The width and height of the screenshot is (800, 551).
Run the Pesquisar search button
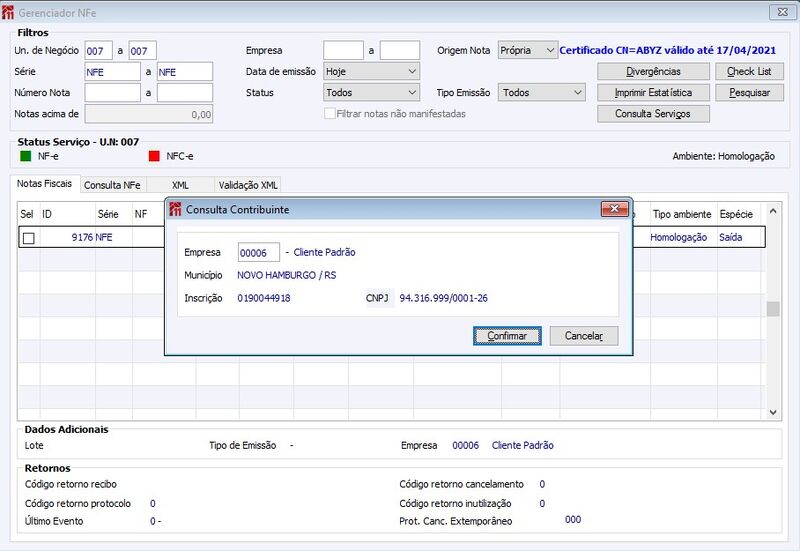[749, 92]
